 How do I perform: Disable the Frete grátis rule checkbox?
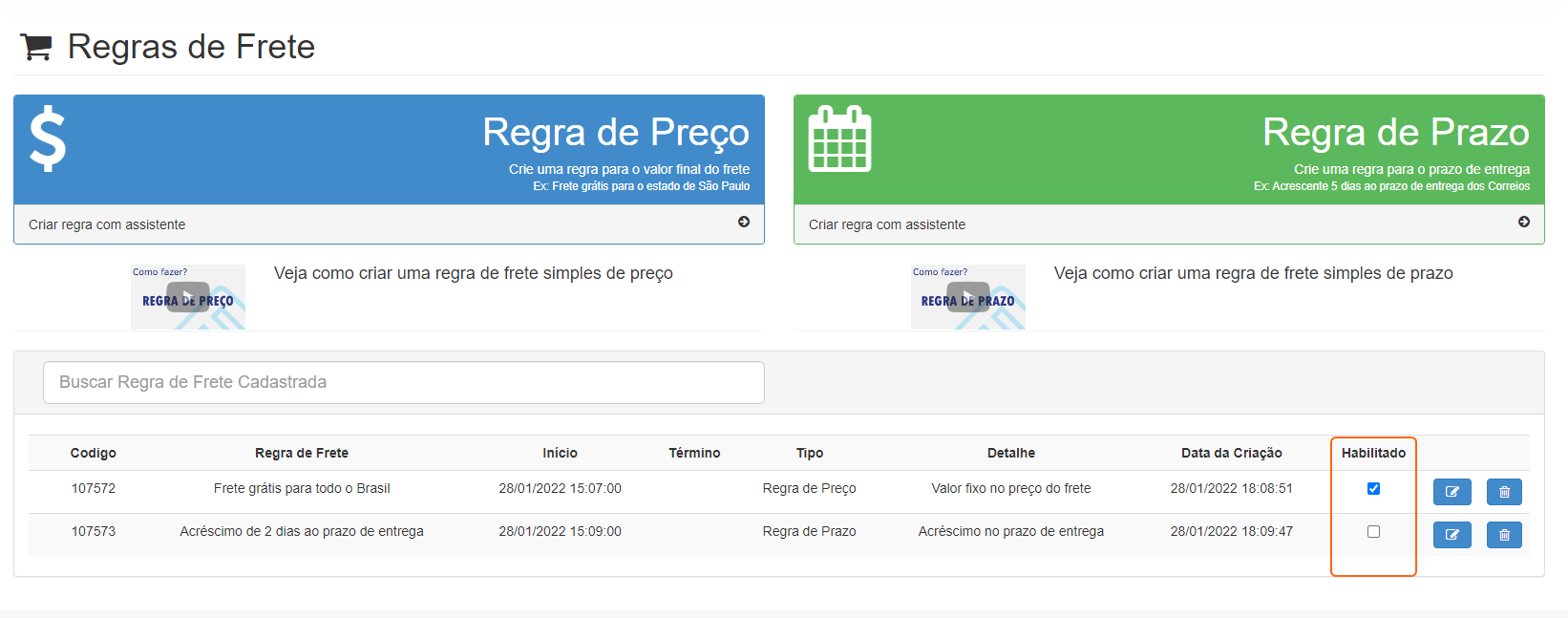tap(1373, 489)
